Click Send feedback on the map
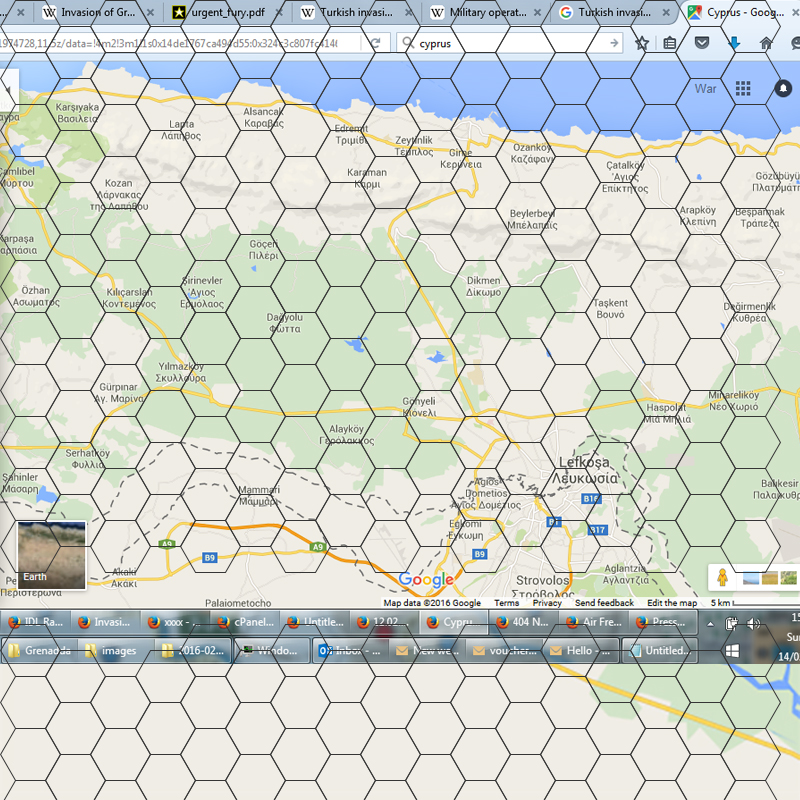 point(604,603)
